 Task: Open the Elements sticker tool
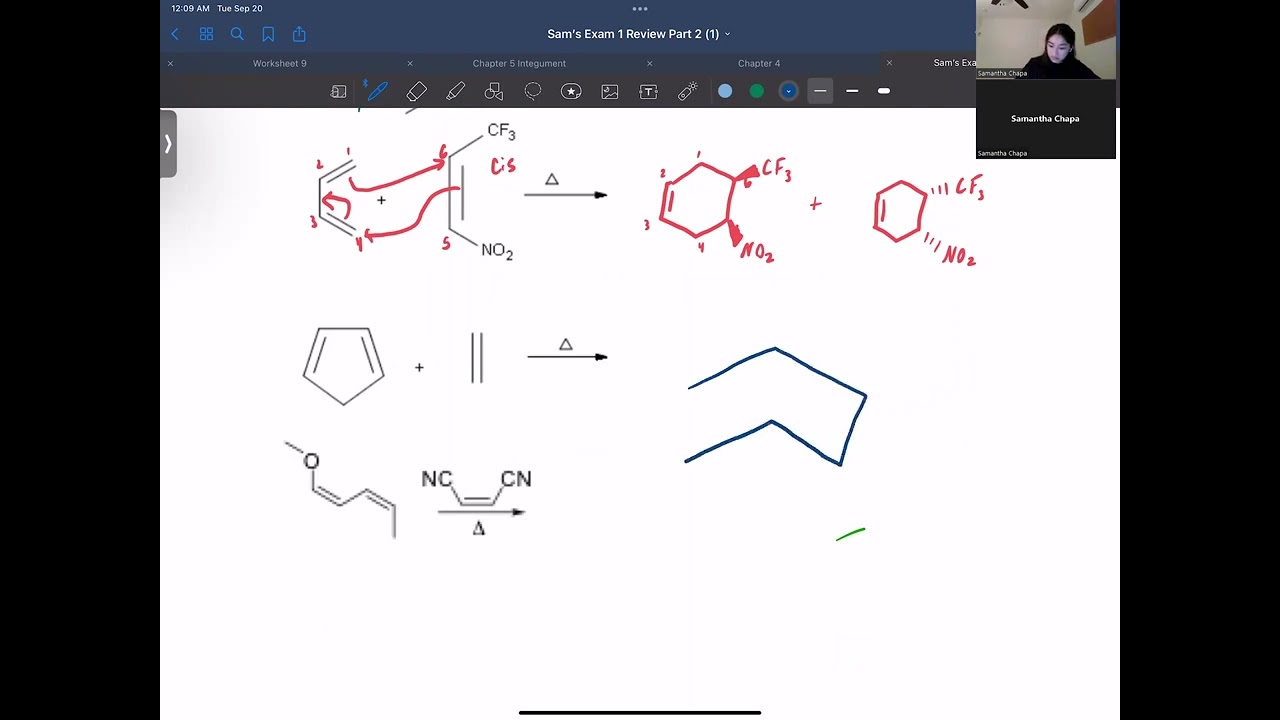571,91
